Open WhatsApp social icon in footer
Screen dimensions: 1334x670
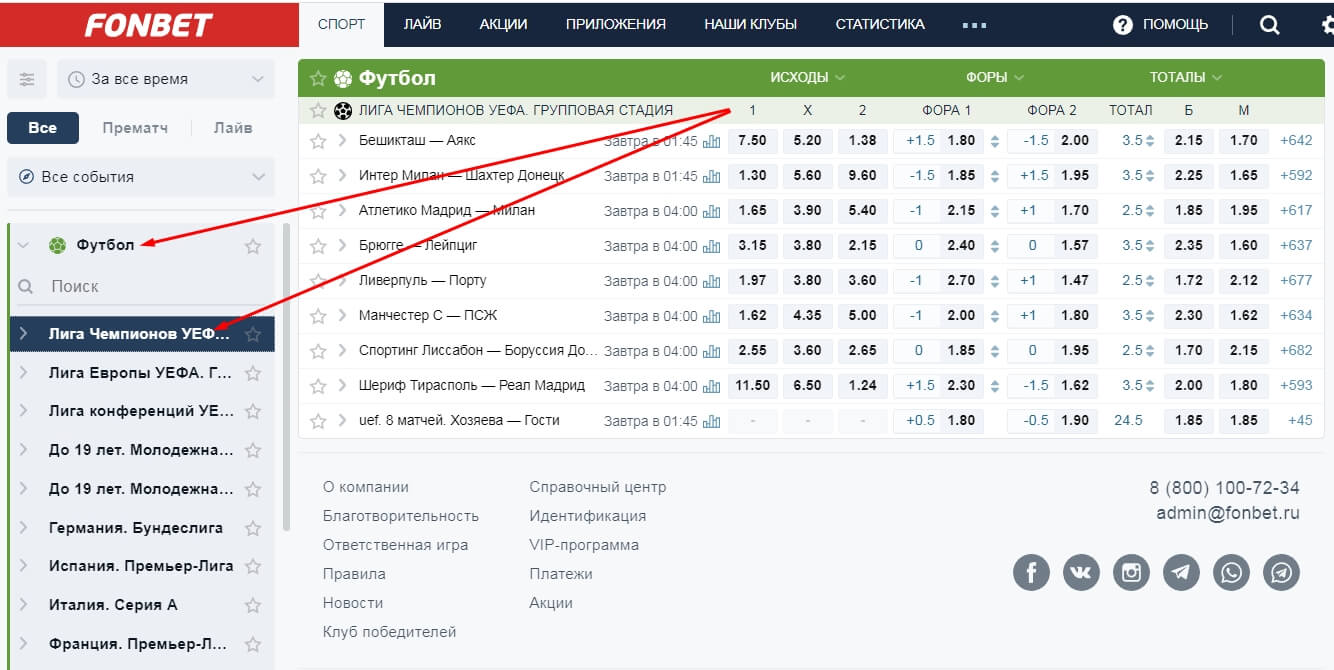coord(1231,572)
